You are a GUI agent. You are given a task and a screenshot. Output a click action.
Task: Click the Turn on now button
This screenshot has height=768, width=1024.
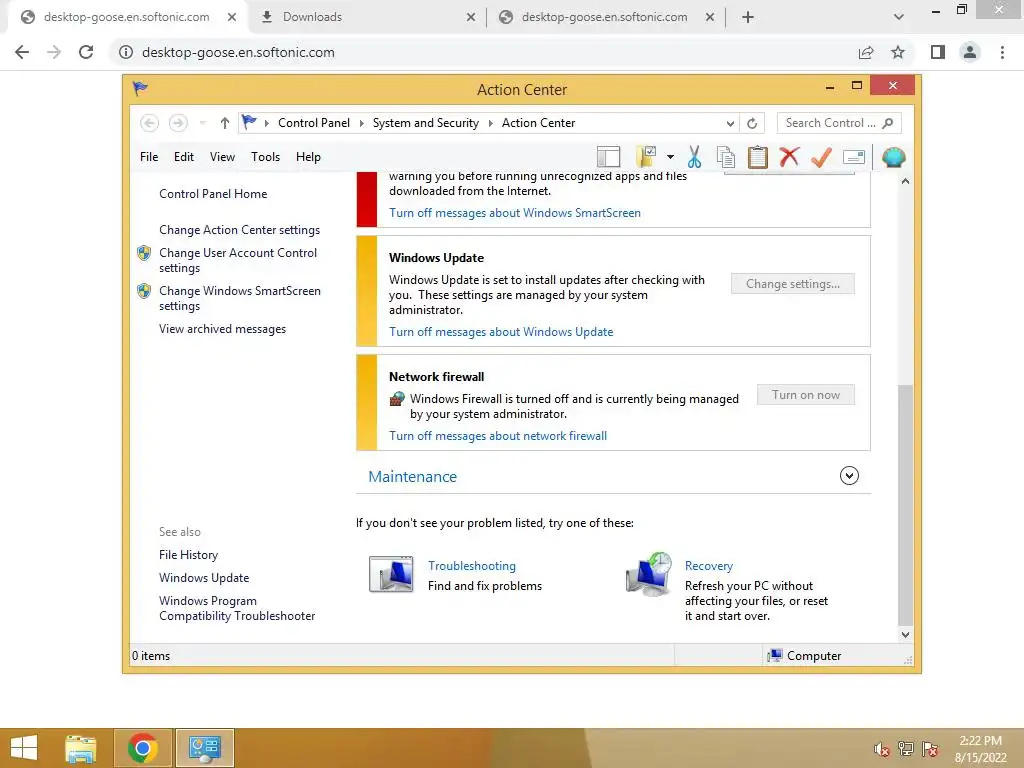pos(806,395)
